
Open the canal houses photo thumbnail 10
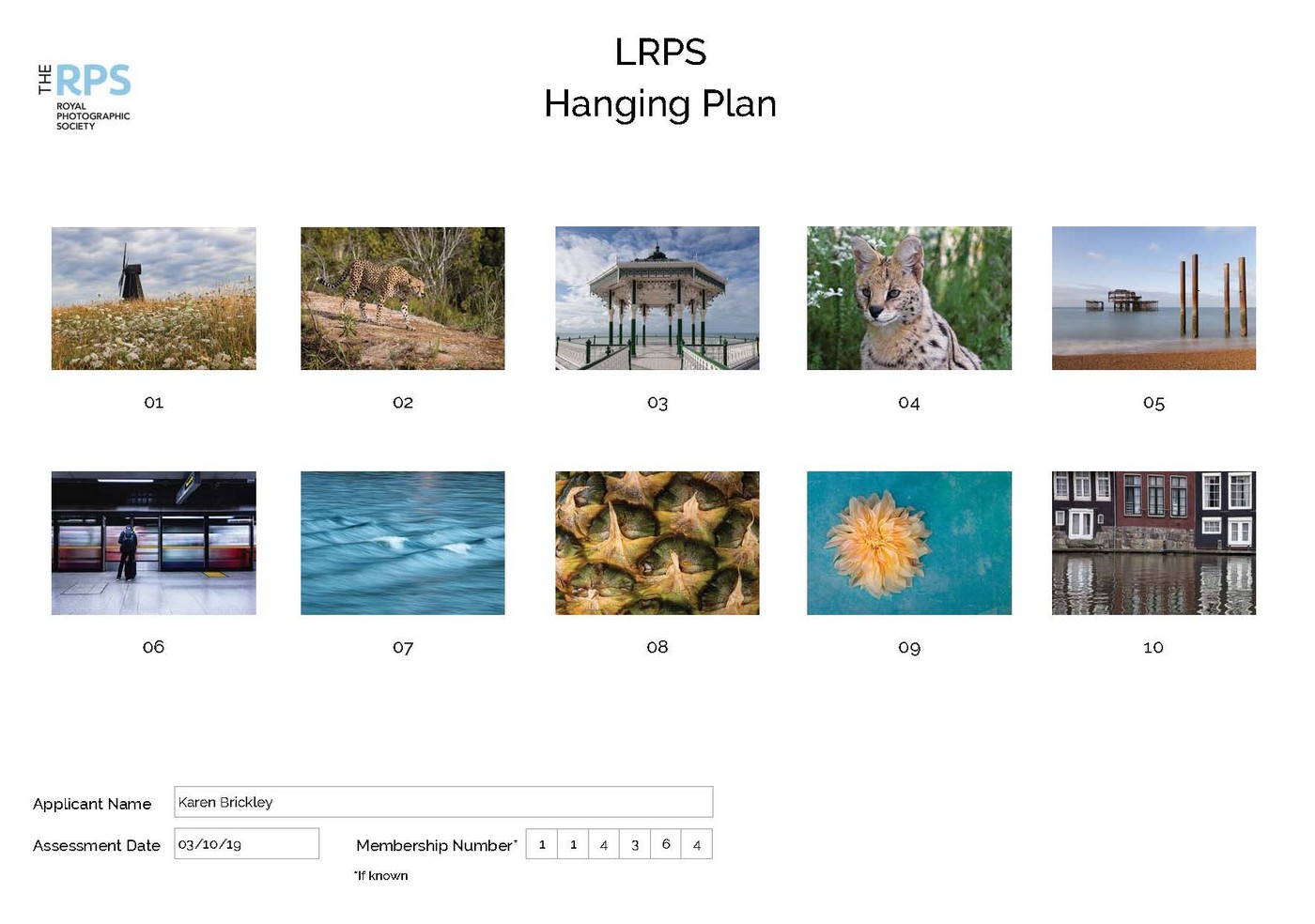1153,544
